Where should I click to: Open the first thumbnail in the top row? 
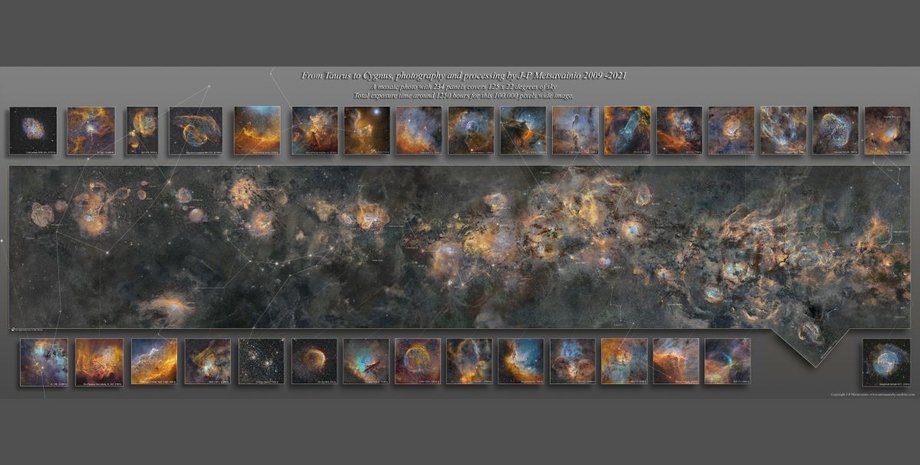(33, 130)
